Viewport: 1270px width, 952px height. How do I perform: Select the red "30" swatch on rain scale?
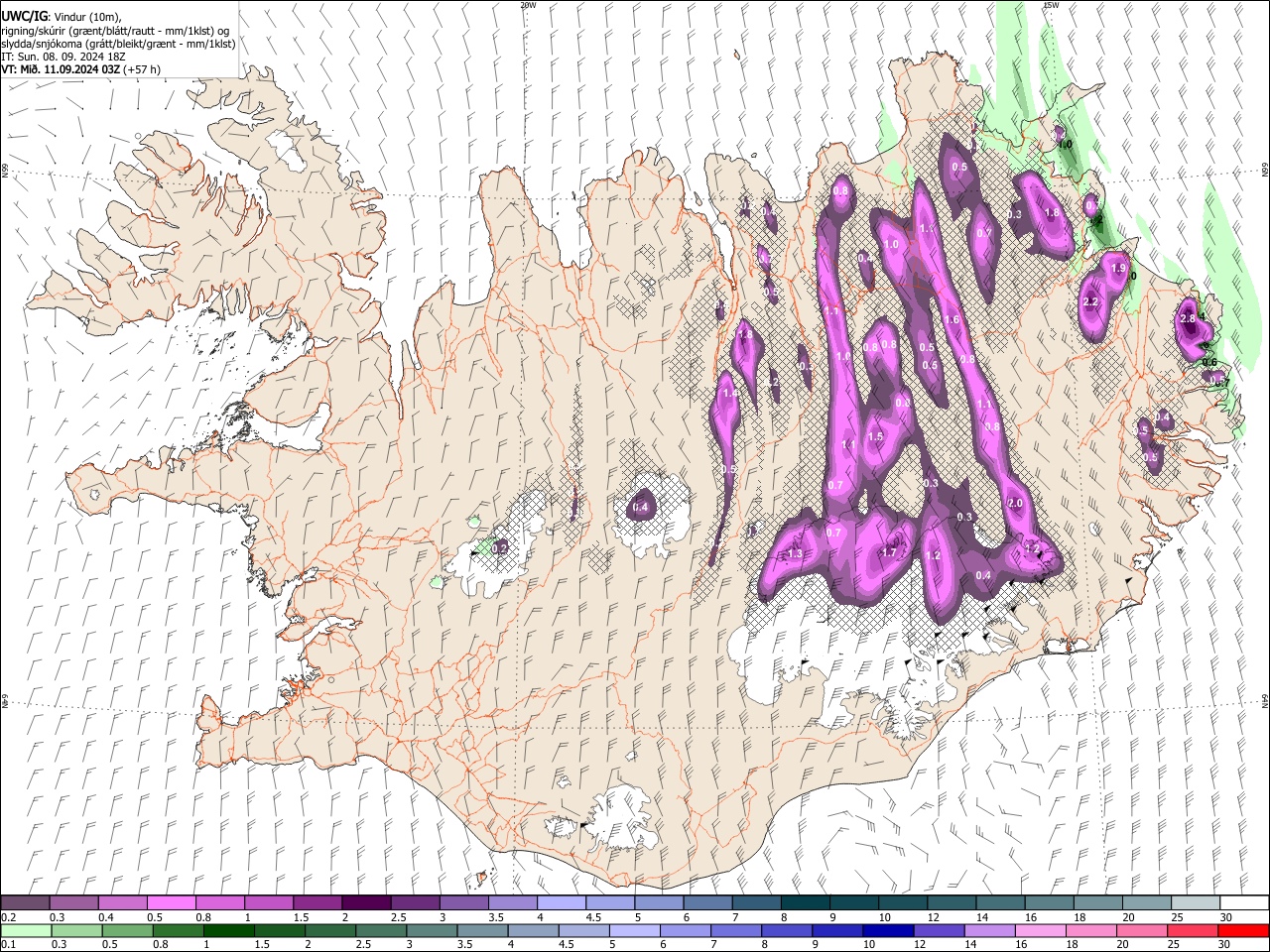coord(1243,930)
